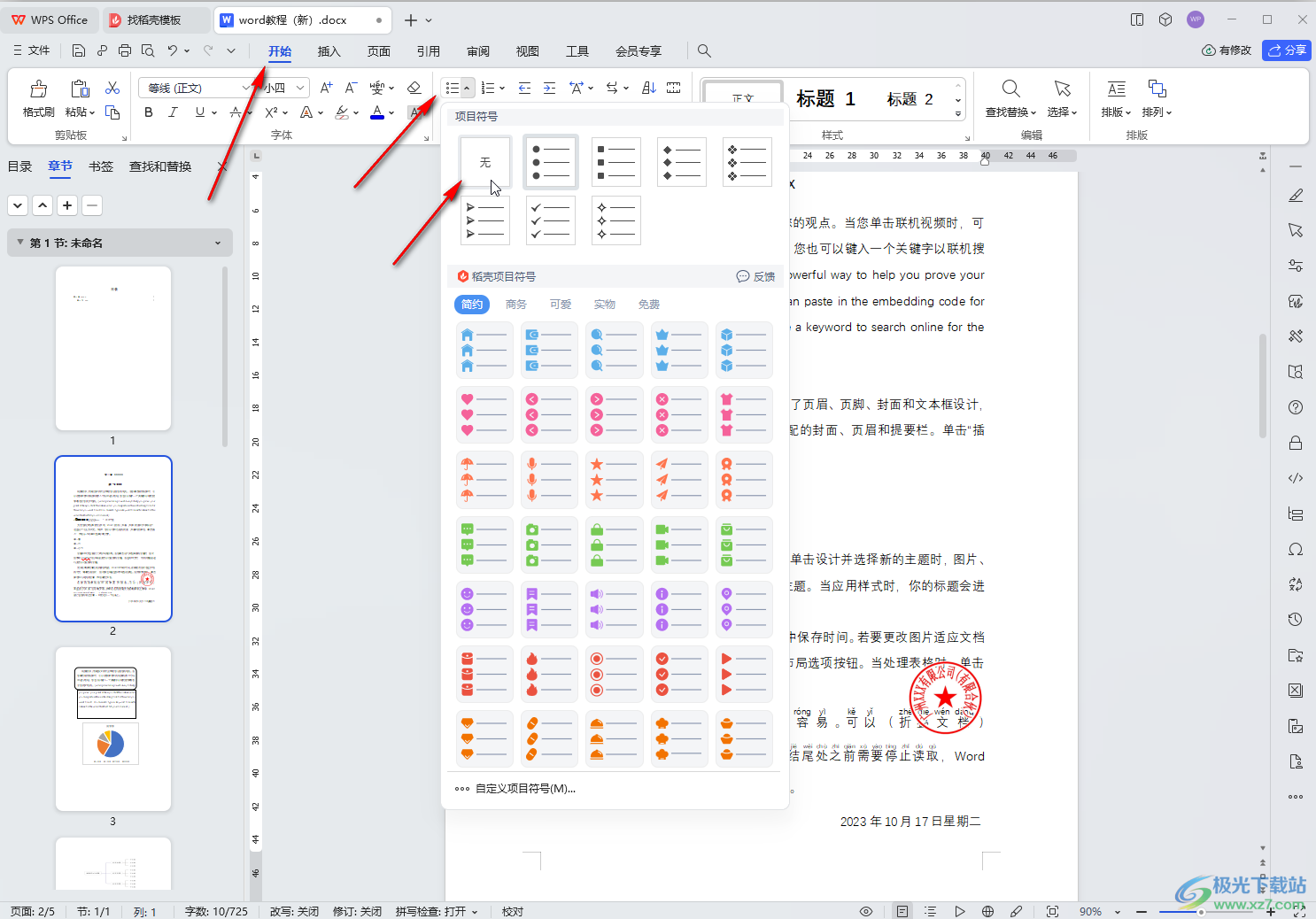1316x919 pixels.
Task: Open the 文件 menu
Action: [x=31, y=50]
